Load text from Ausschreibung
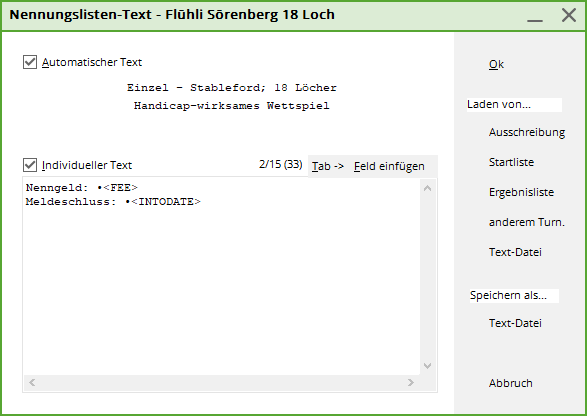The width and height of the screenshot is (587, 416). (x=527, y=132)
